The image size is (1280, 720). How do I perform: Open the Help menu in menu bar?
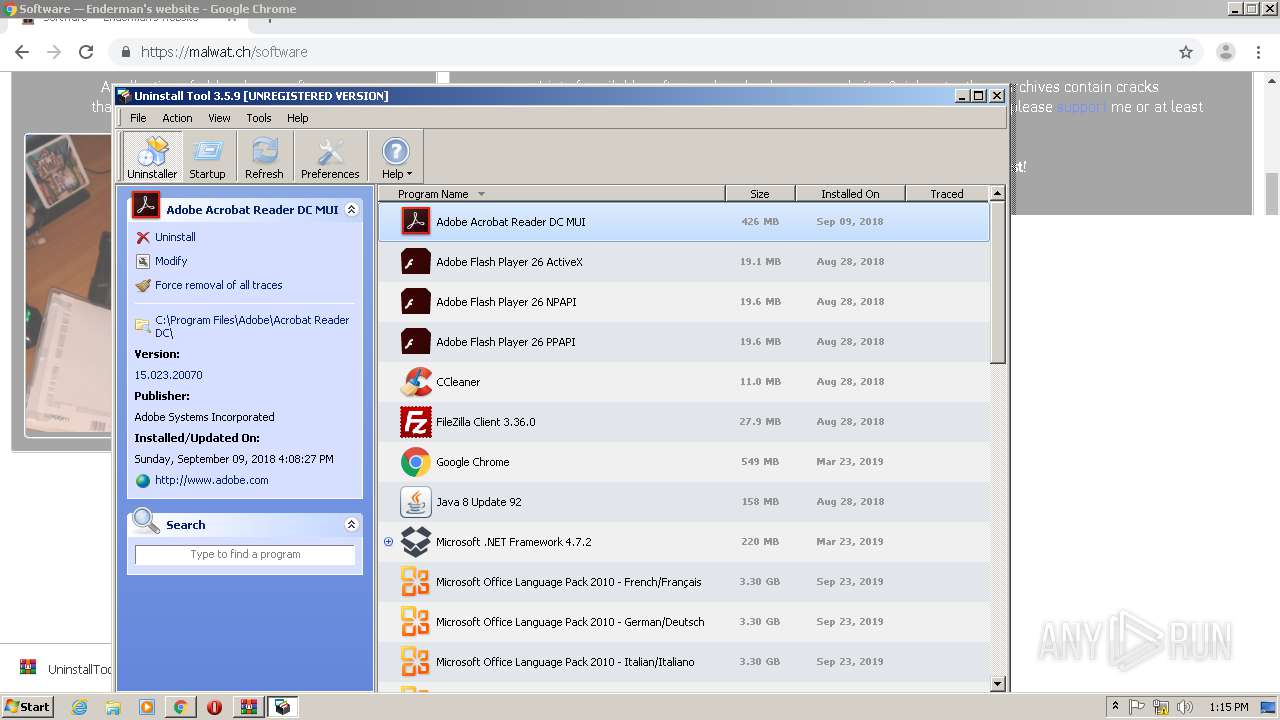click(298, 118)
